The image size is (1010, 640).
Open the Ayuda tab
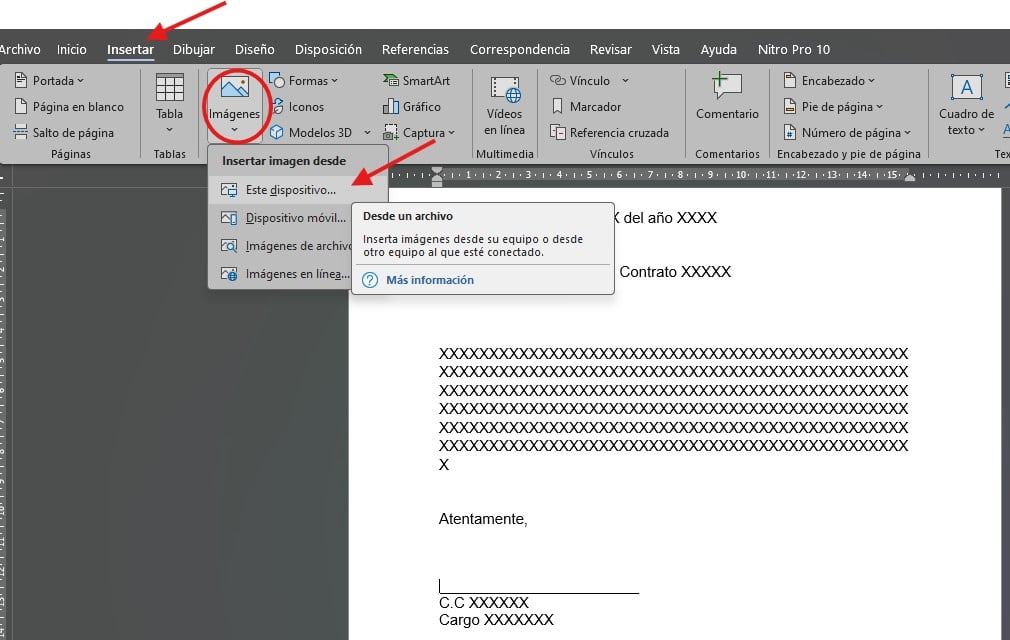coord(719,50)
